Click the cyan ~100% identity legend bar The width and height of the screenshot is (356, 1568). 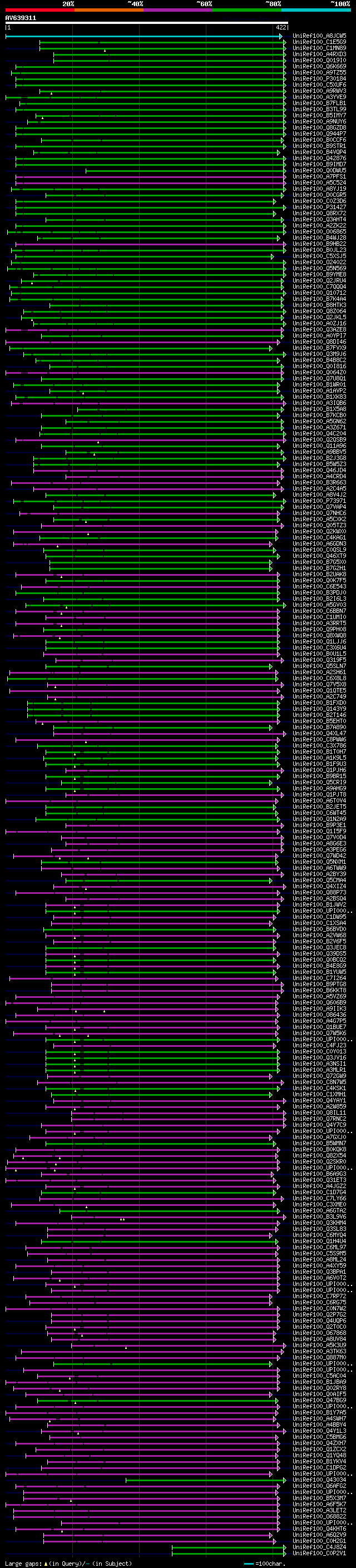point(316,10)
